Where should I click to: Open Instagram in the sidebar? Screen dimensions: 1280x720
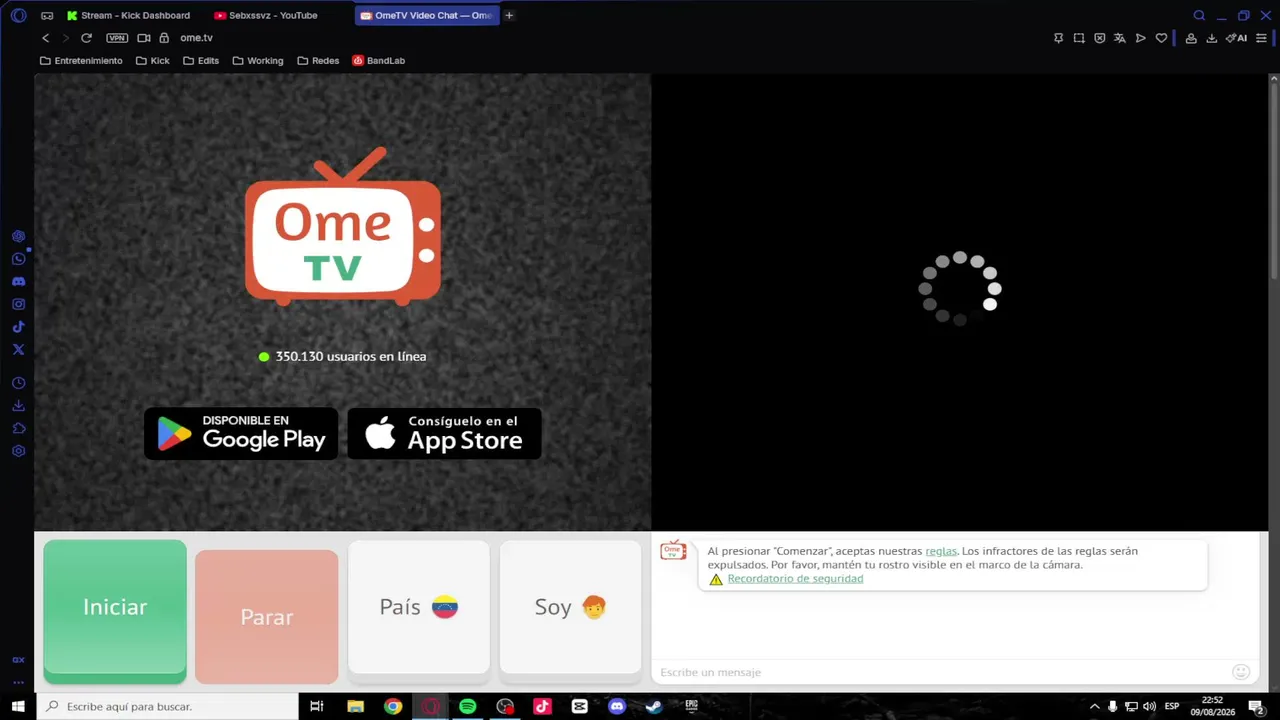(18, 304)
